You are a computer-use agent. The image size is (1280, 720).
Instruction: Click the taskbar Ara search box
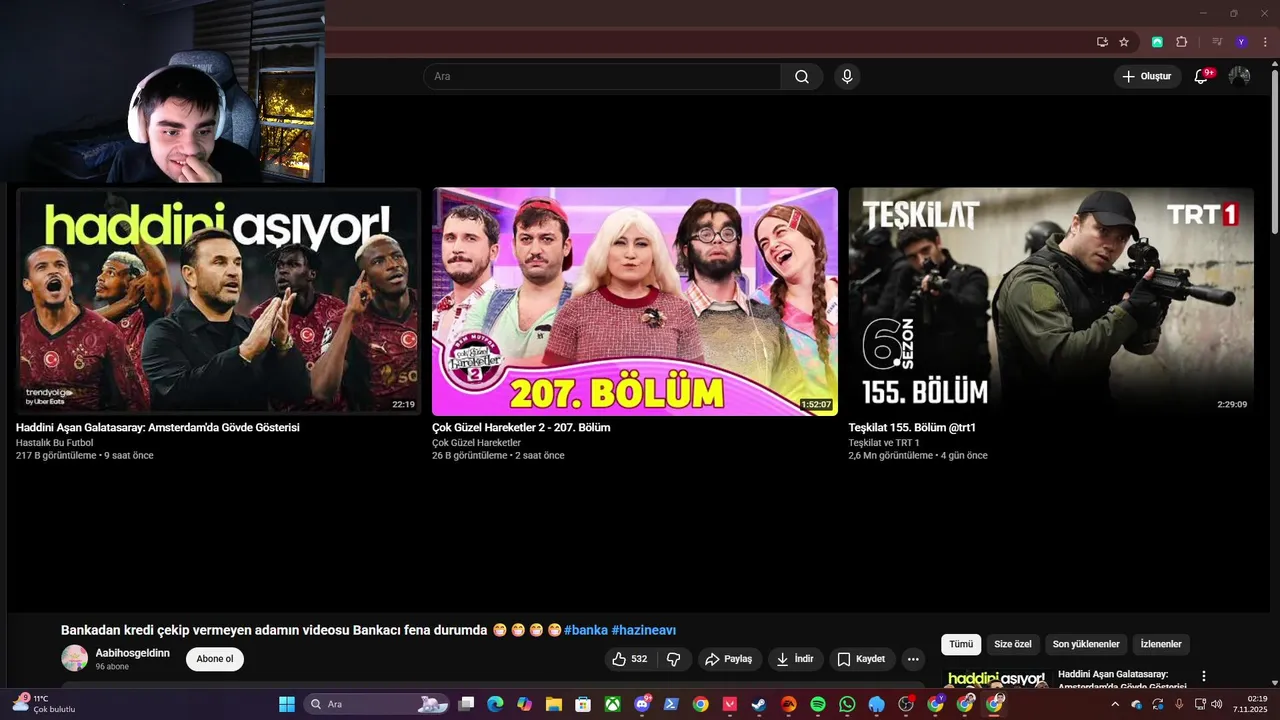(375, 704)
